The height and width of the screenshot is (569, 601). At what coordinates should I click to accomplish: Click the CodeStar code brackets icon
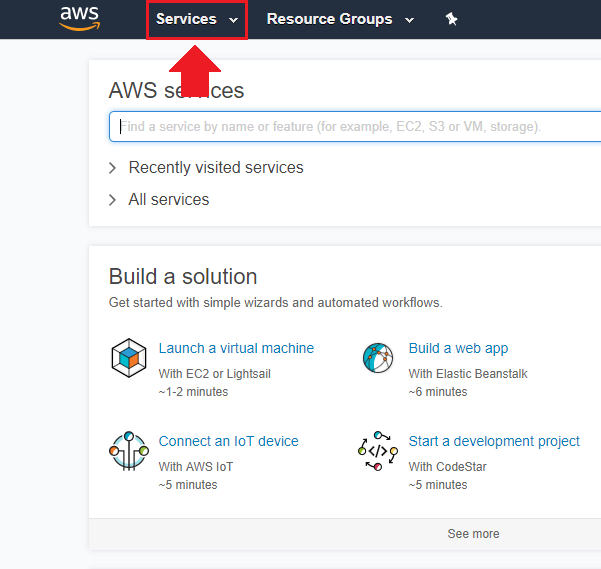coord(378,451)
